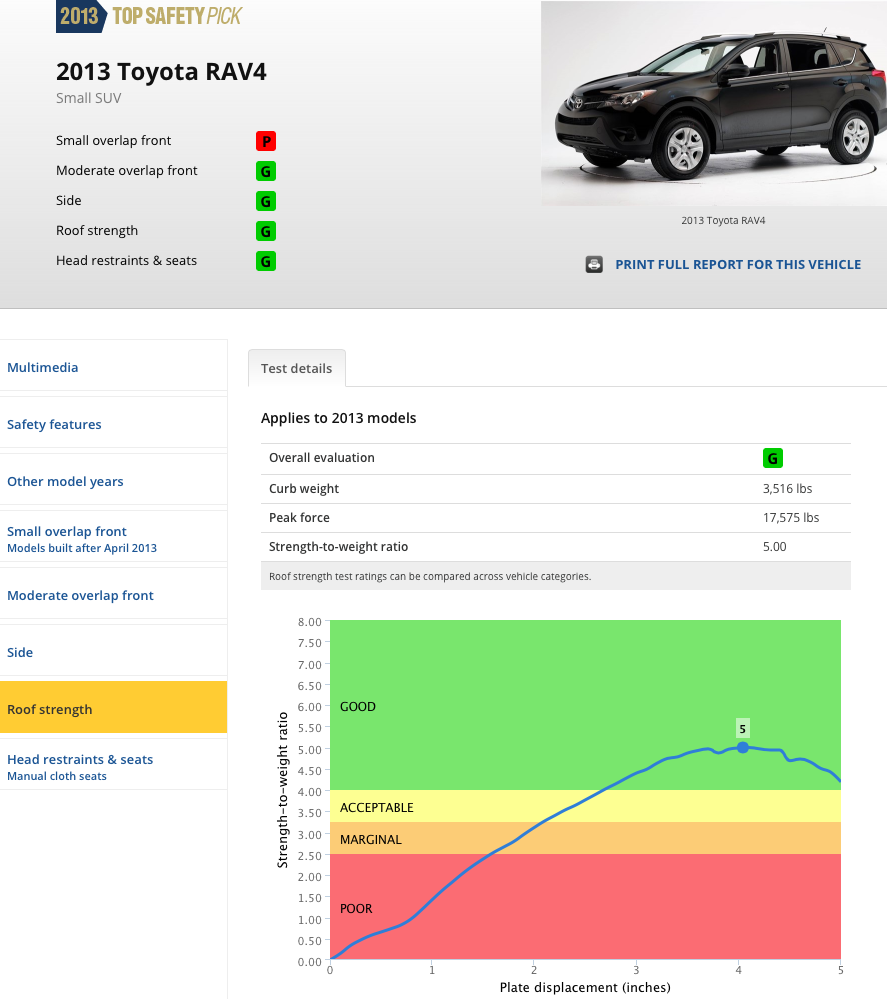This screenshot has width=887, height=999.
Task: Click the 8.00 tick label on y-axis
Action: click(x=310, y=622)
